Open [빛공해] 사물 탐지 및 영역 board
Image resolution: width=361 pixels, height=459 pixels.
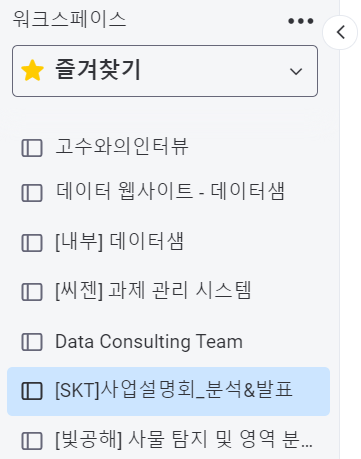click(x=168, y=440)
